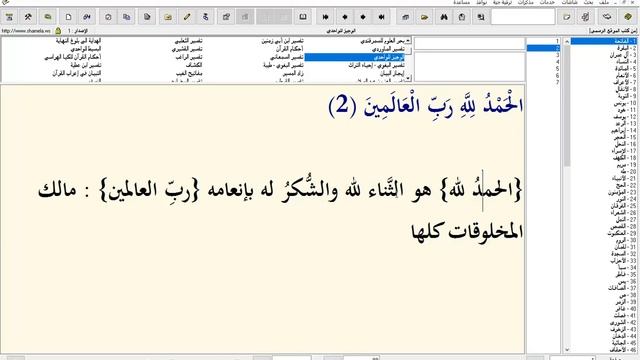Select verse number 5 in the verse list
This screenshot has height=360, width=640.
click(x=543, y=69)
